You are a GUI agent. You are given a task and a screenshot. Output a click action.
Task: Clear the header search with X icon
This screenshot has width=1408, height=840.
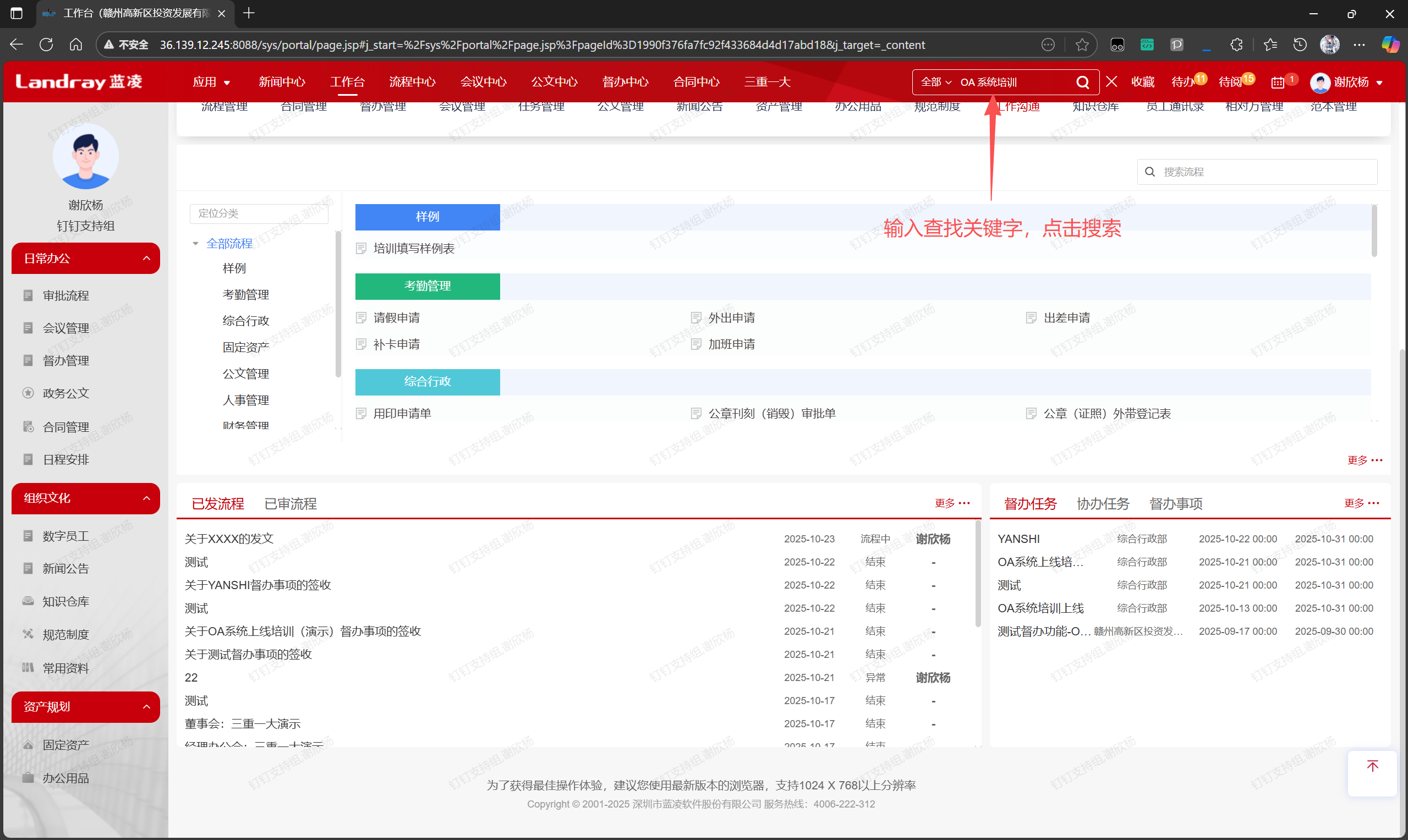coord(1111,82)
